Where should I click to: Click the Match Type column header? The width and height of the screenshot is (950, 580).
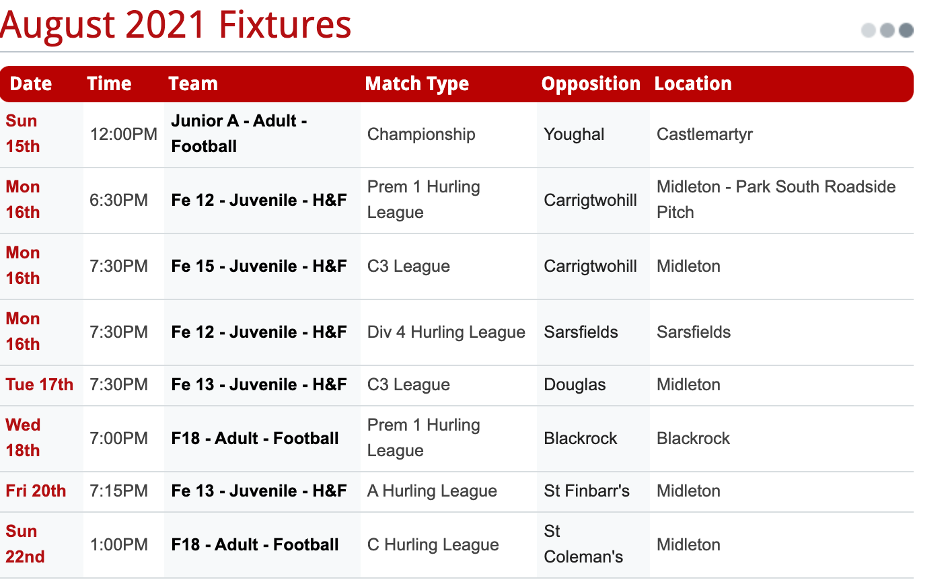pyautogui.click(x=417, y=84)
